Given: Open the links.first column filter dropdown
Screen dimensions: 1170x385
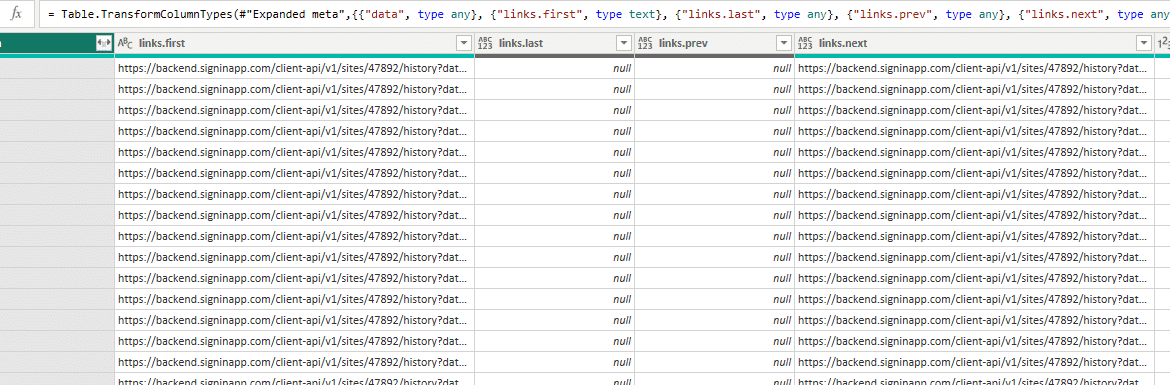Looking at the screenshot, I should [x=464, y=44].
